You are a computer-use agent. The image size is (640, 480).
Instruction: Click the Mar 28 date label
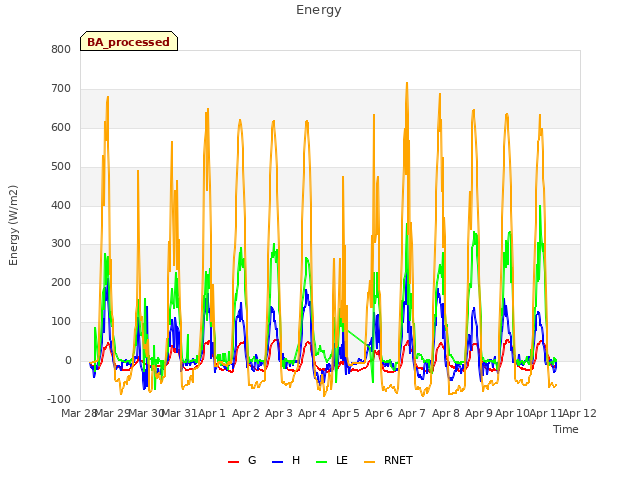(78, 413)
